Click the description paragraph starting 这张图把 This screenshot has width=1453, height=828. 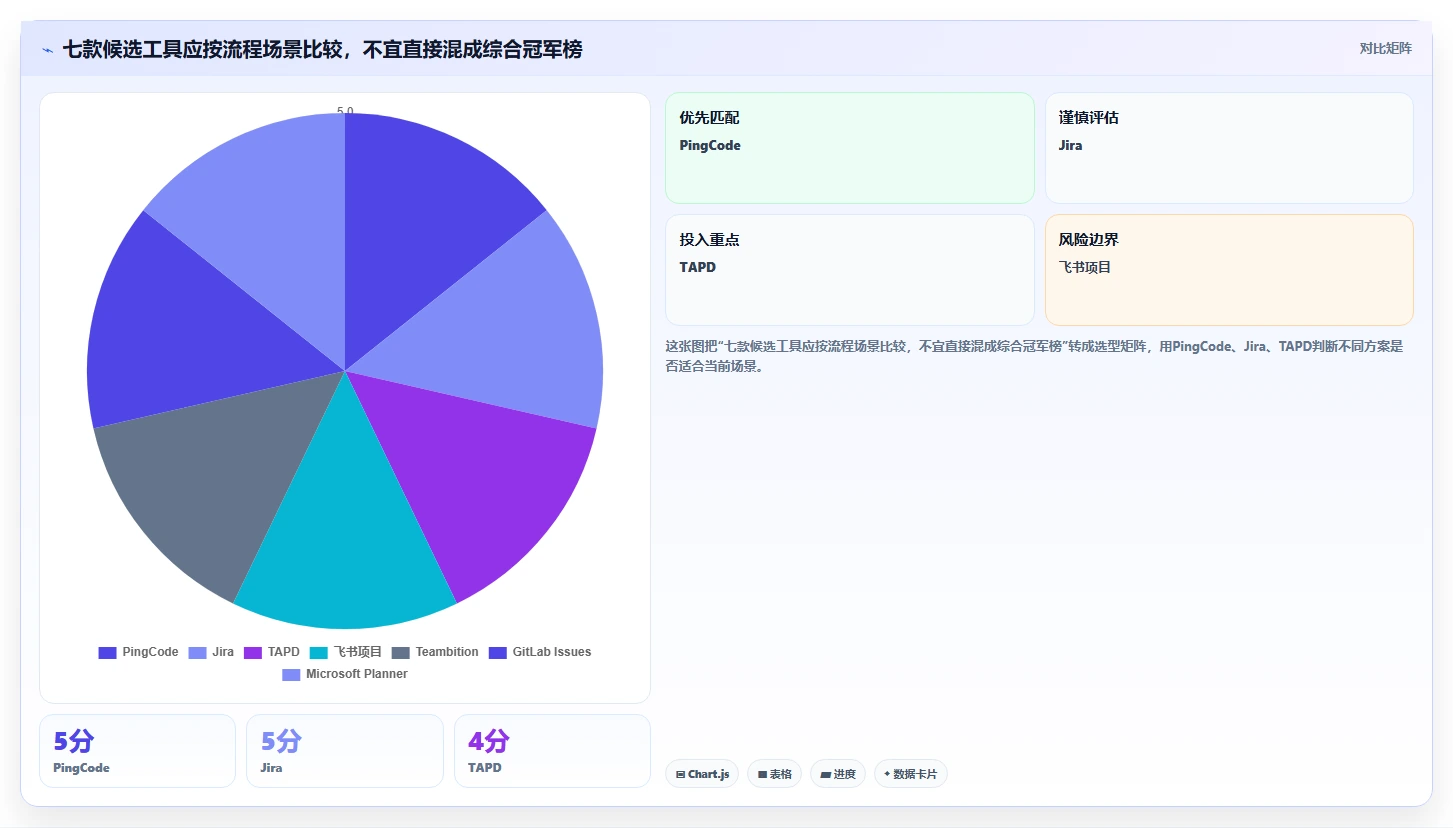[x=1034, y=356]
